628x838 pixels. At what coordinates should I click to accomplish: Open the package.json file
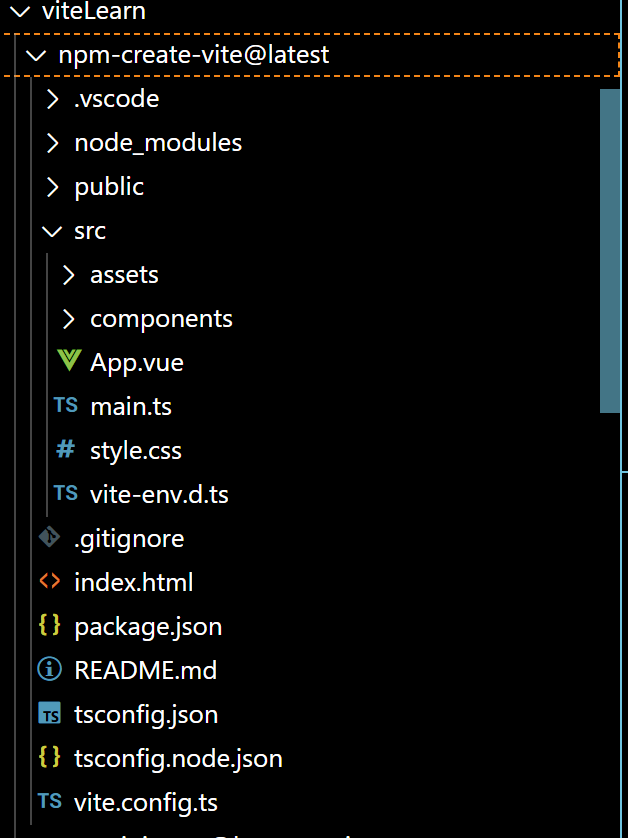tap(148, 626)
